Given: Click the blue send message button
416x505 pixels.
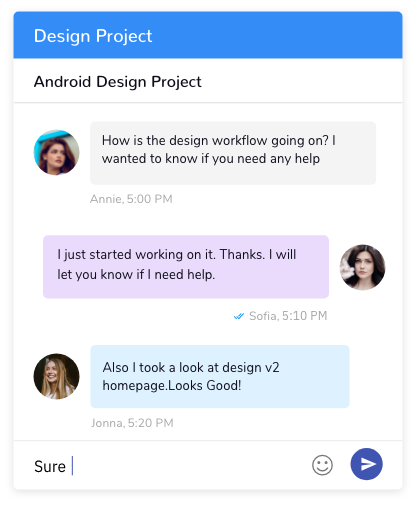Looking at the screenshot, I should click(x=366, y=464).
